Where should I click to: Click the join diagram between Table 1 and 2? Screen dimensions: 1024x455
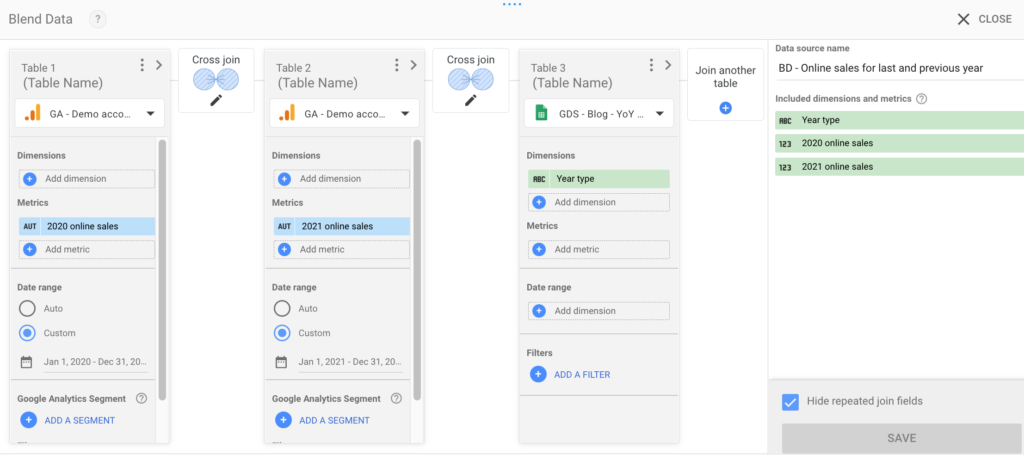click(216, 80)
